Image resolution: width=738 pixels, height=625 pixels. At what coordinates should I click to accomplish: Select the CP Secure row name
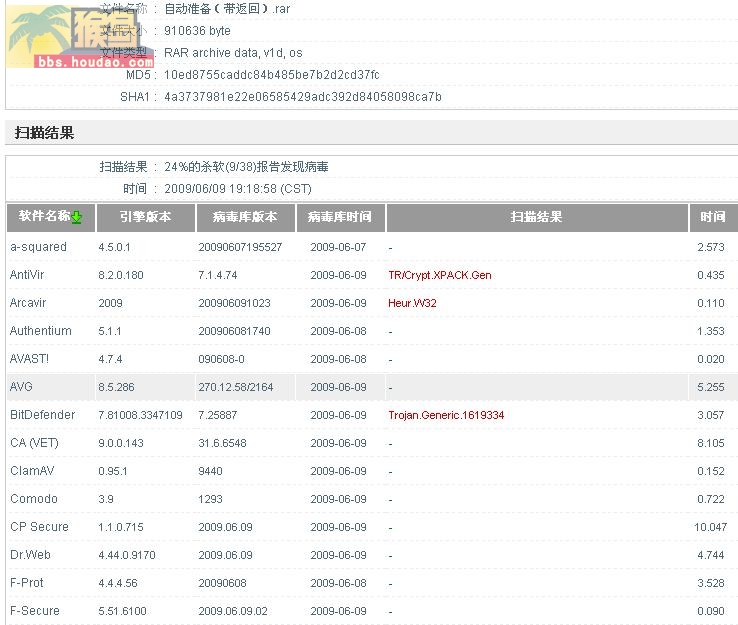[39, 527]
